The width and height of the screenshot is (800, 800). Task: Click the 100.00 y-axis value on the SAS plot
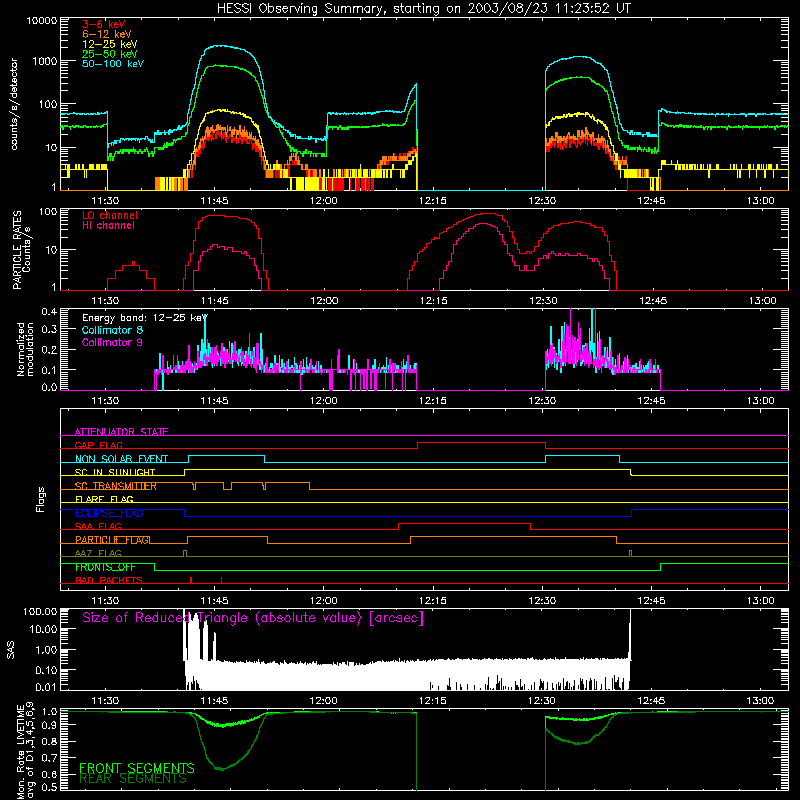point(40,611)
